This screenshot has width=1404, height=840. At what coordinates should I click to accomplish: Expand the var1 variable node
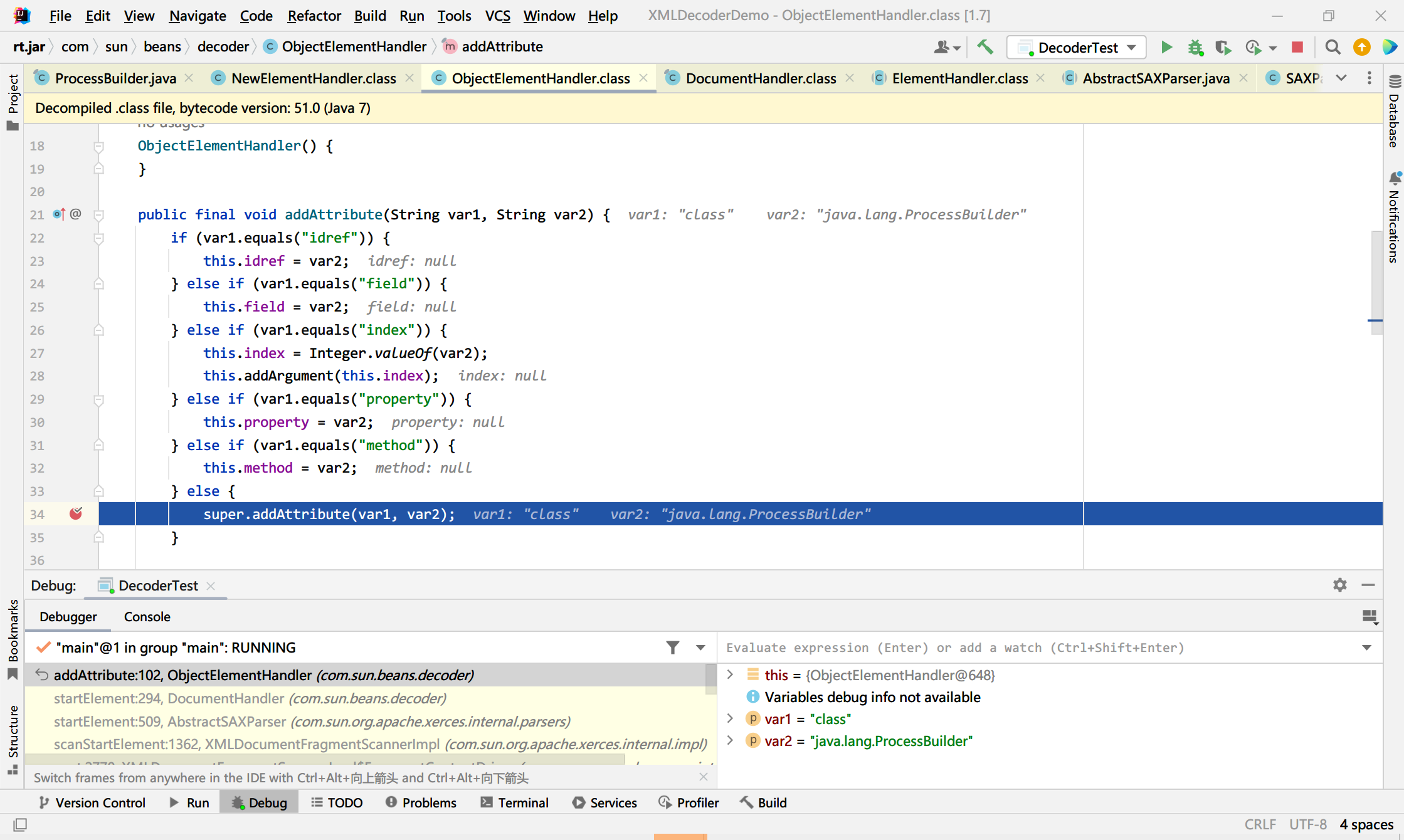[x=730, y=718]
